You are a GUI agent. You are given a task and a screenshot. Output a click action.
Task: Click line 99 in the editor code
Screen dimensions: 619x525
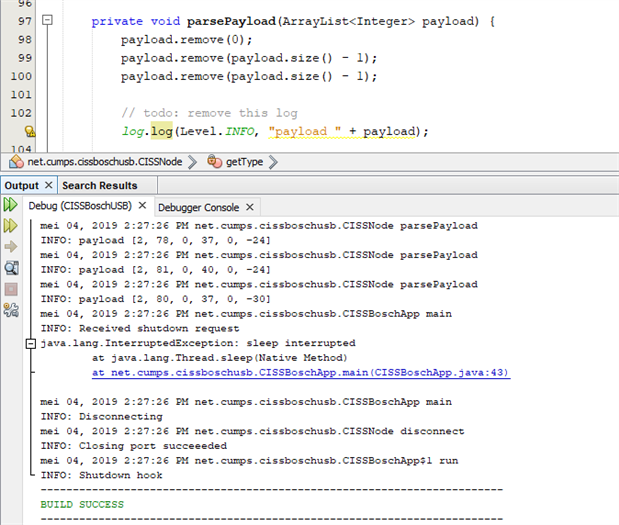click(x=249, y=58)
